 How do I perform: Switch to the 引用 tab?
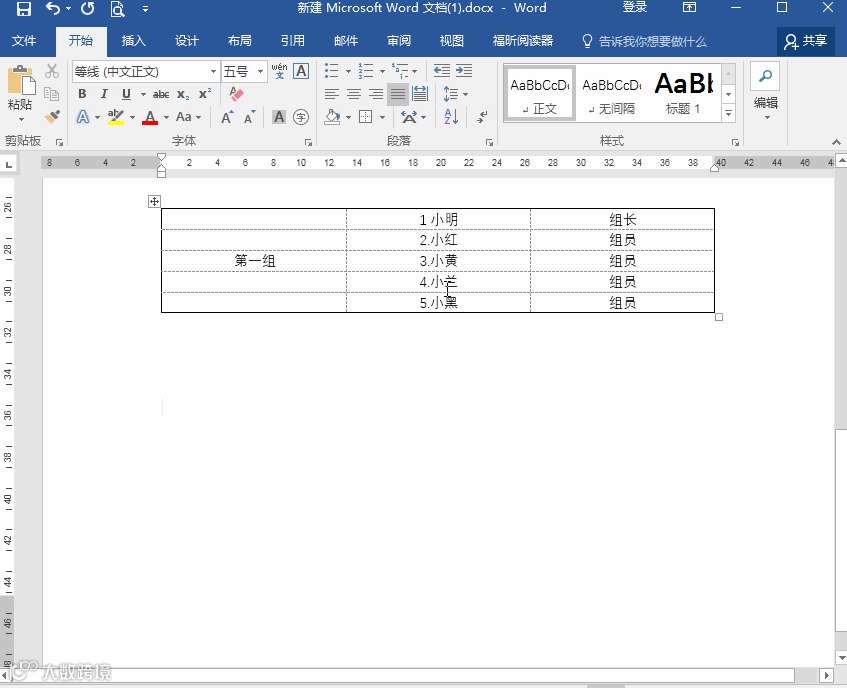(x=292, y=41)
